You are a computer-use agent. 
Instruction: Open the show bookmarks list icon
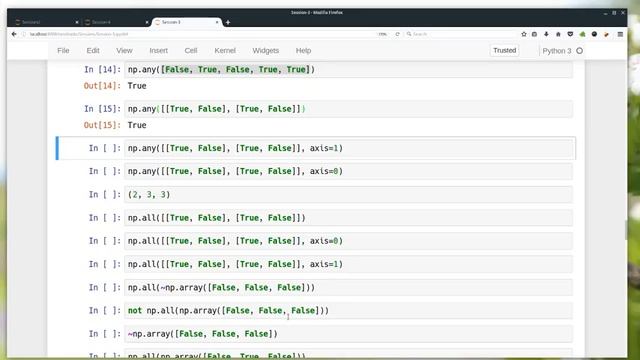tap(534, 34)
